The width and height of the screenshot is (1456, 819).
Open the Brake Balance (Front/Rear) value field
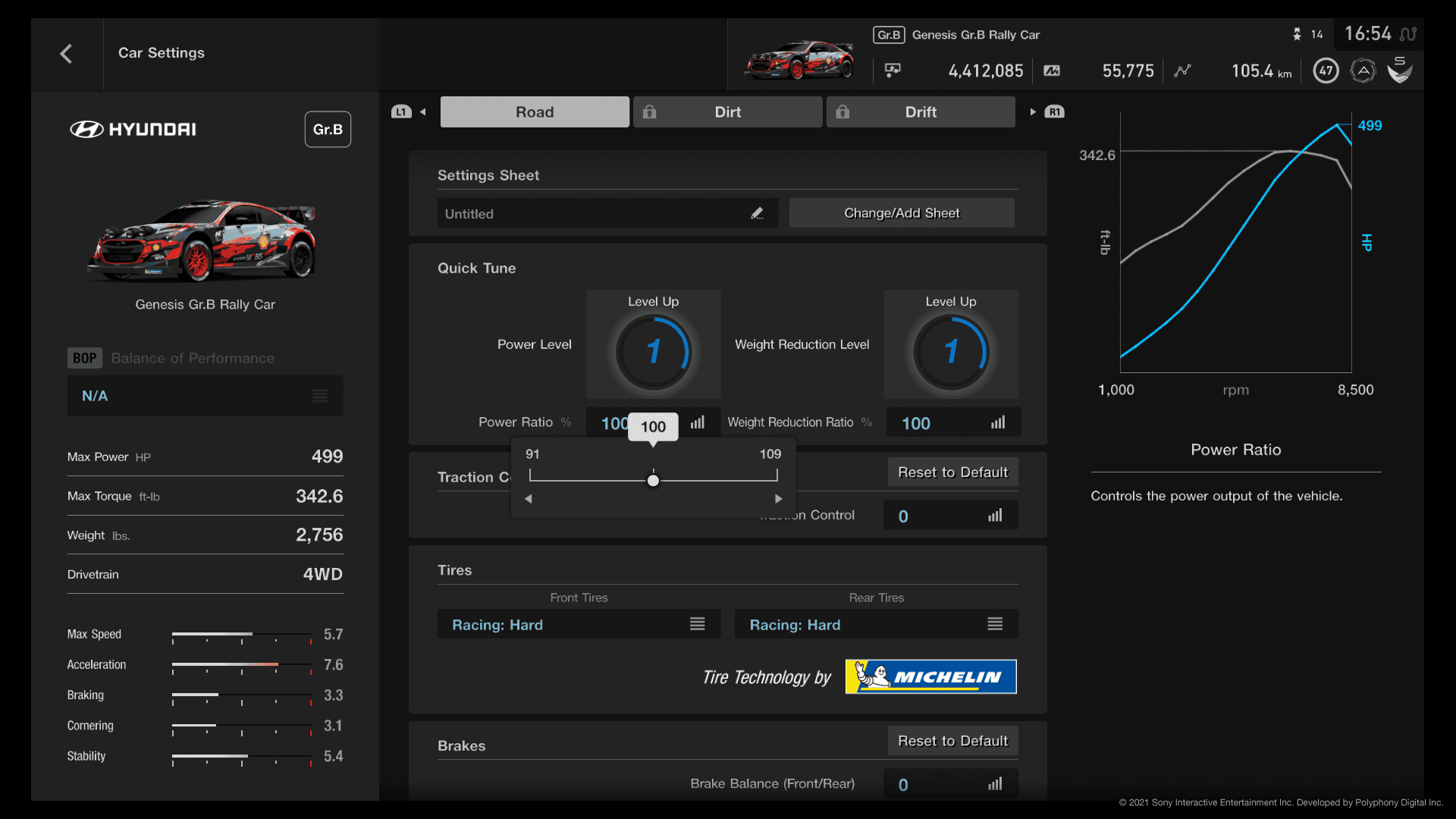pos(951,784)
